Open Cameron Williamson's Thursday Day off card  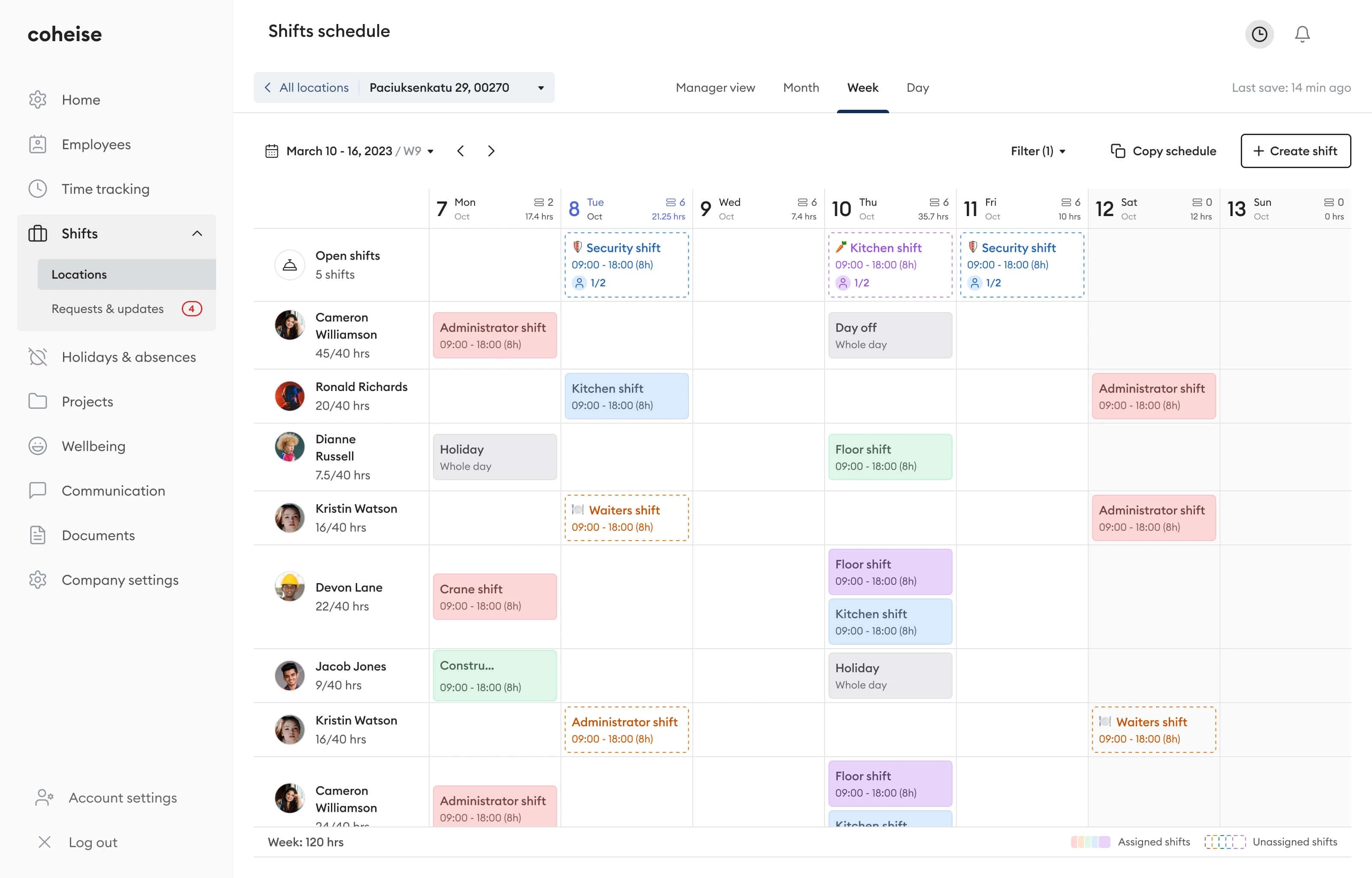point(890,335)
